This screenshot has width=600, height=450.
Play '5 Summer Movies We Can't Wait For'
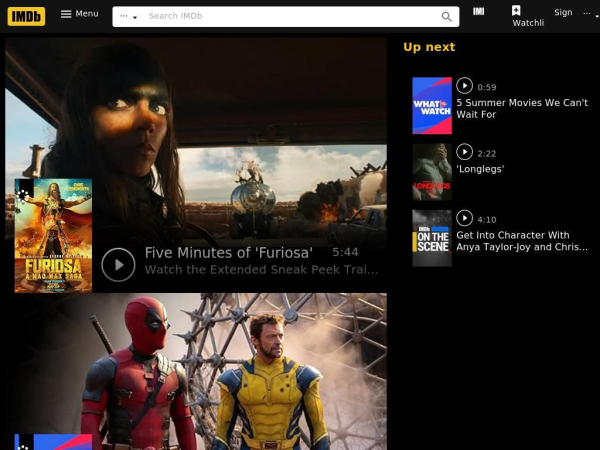pos(465,86)
